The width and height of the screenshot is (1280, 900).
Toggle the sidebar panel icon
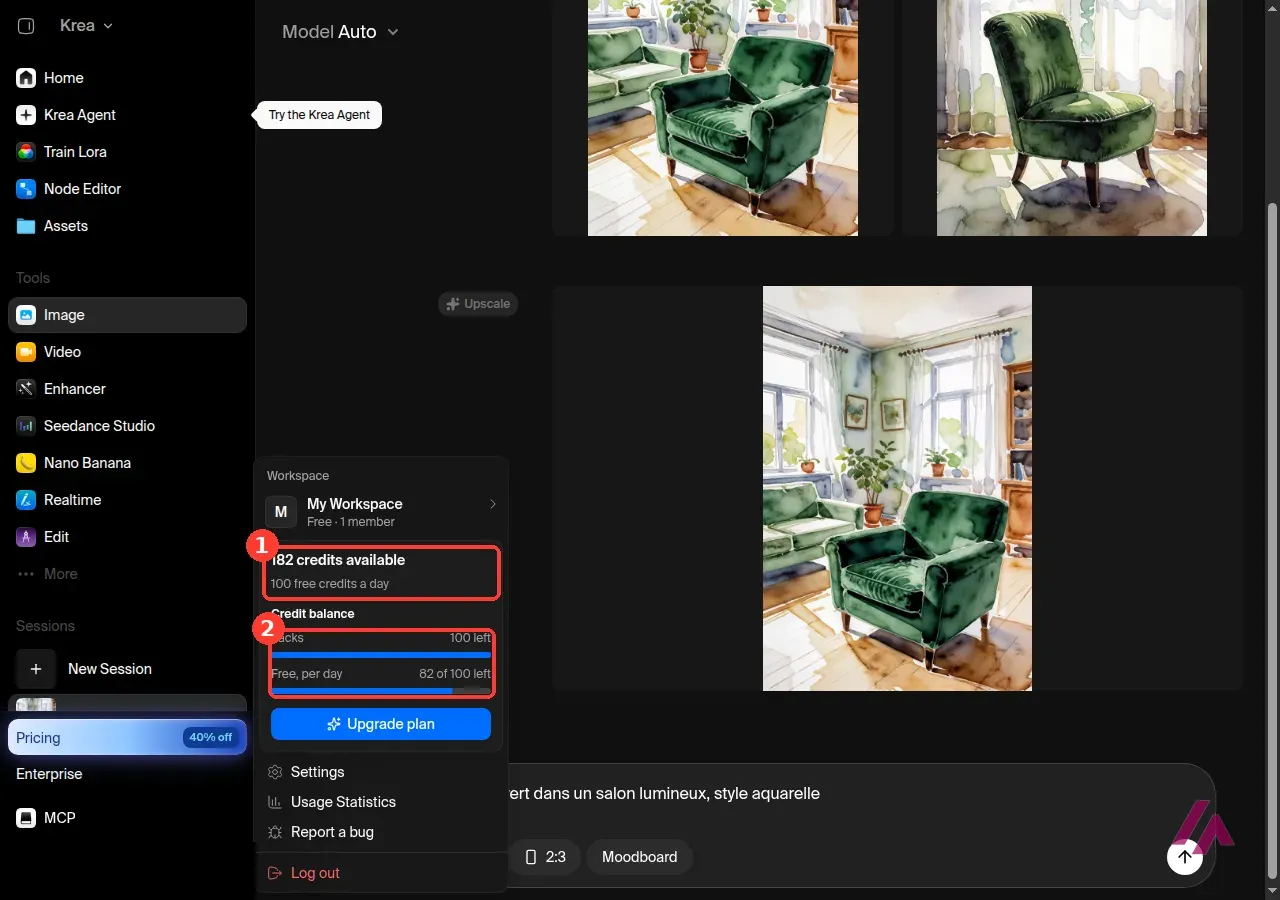26,26
